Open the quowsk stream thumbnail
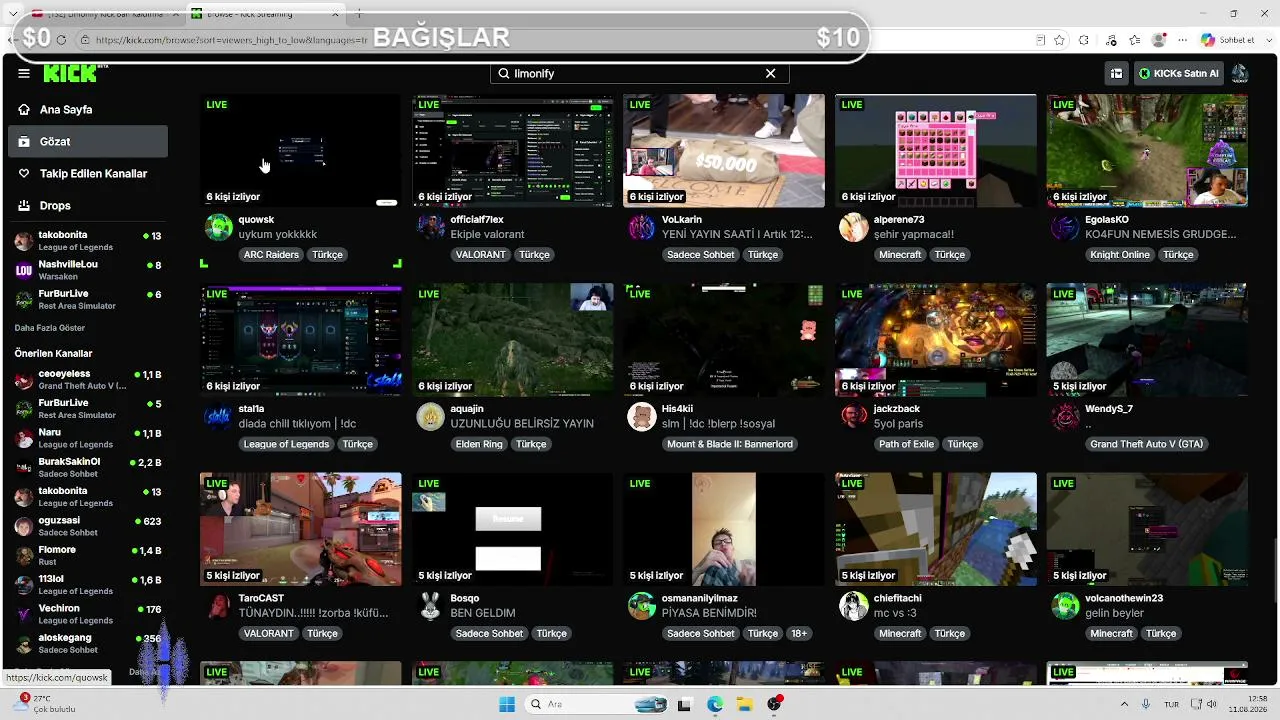This screenshot has height=720, width=1280. [x=301, y=151]
